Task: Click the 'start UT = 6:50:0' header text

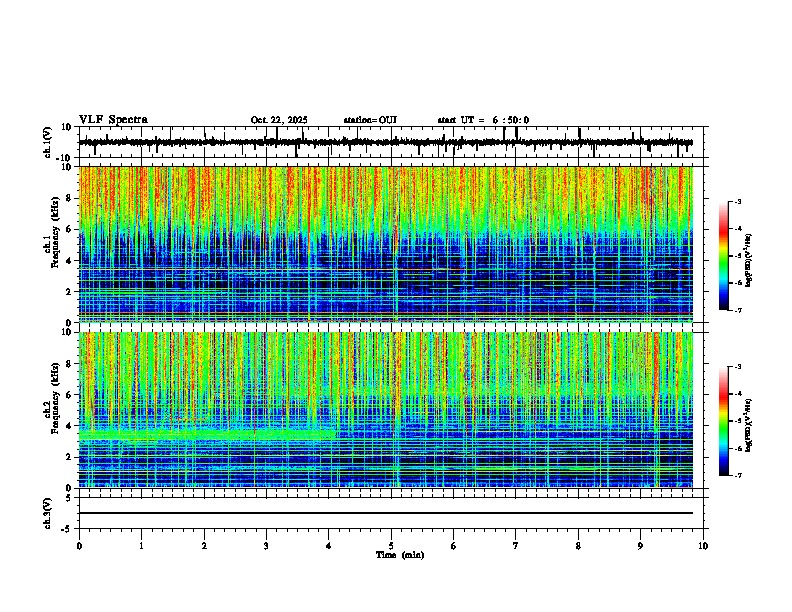Action: pos(483,120)
